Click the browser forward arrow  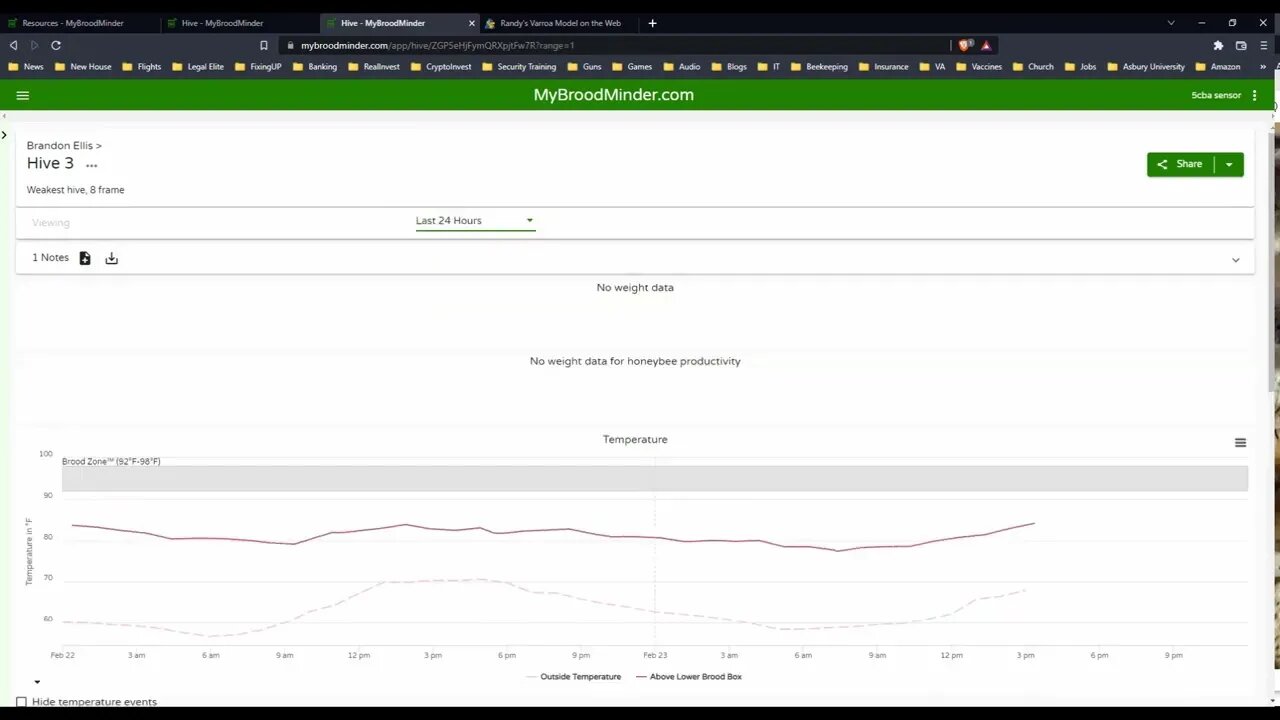[x=34, y=45]
